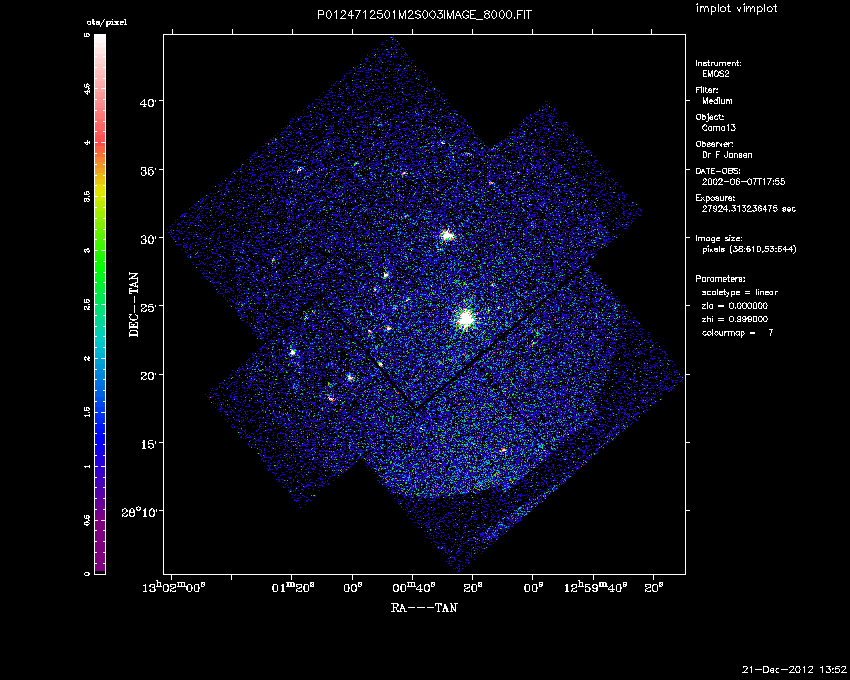Click colour bar tick label 2.5

(87, 304)
